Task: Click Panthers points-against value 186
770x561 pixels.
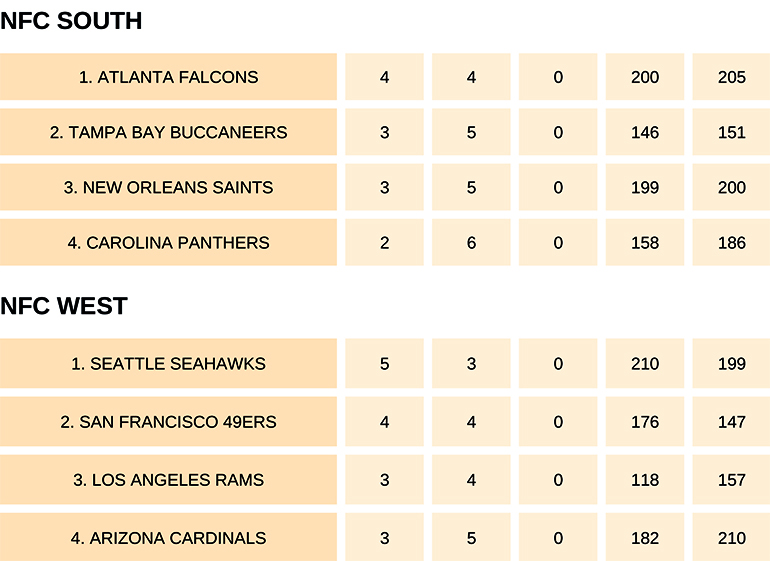Action: [x=731, y=242]
